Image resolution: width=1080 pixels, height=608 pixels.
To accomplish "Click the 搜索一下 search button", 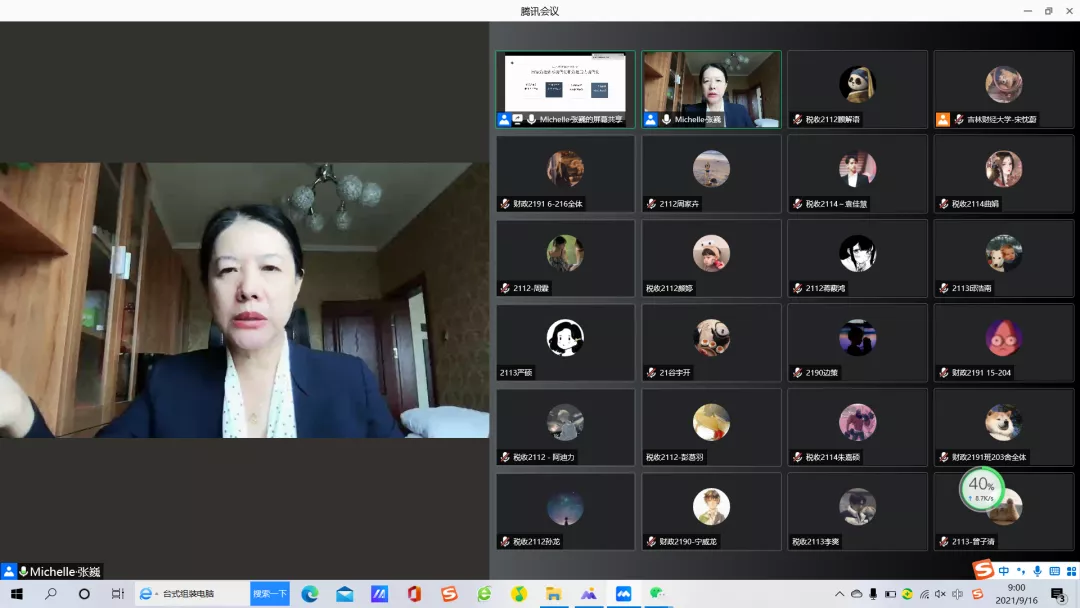I will [x=269, y=594].
